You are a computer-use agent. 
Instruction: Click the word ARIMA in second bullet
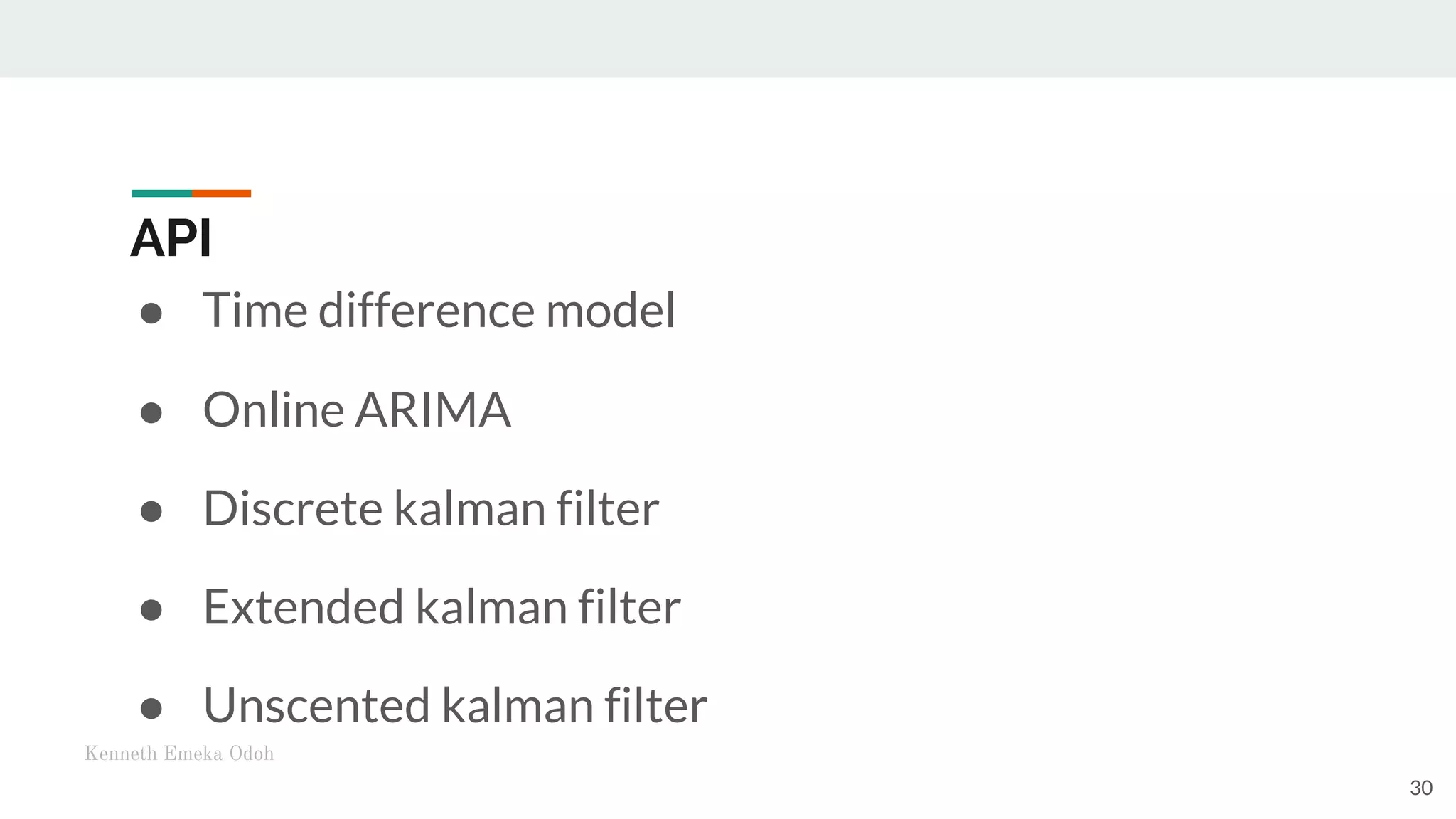click(x=433, y=410)
